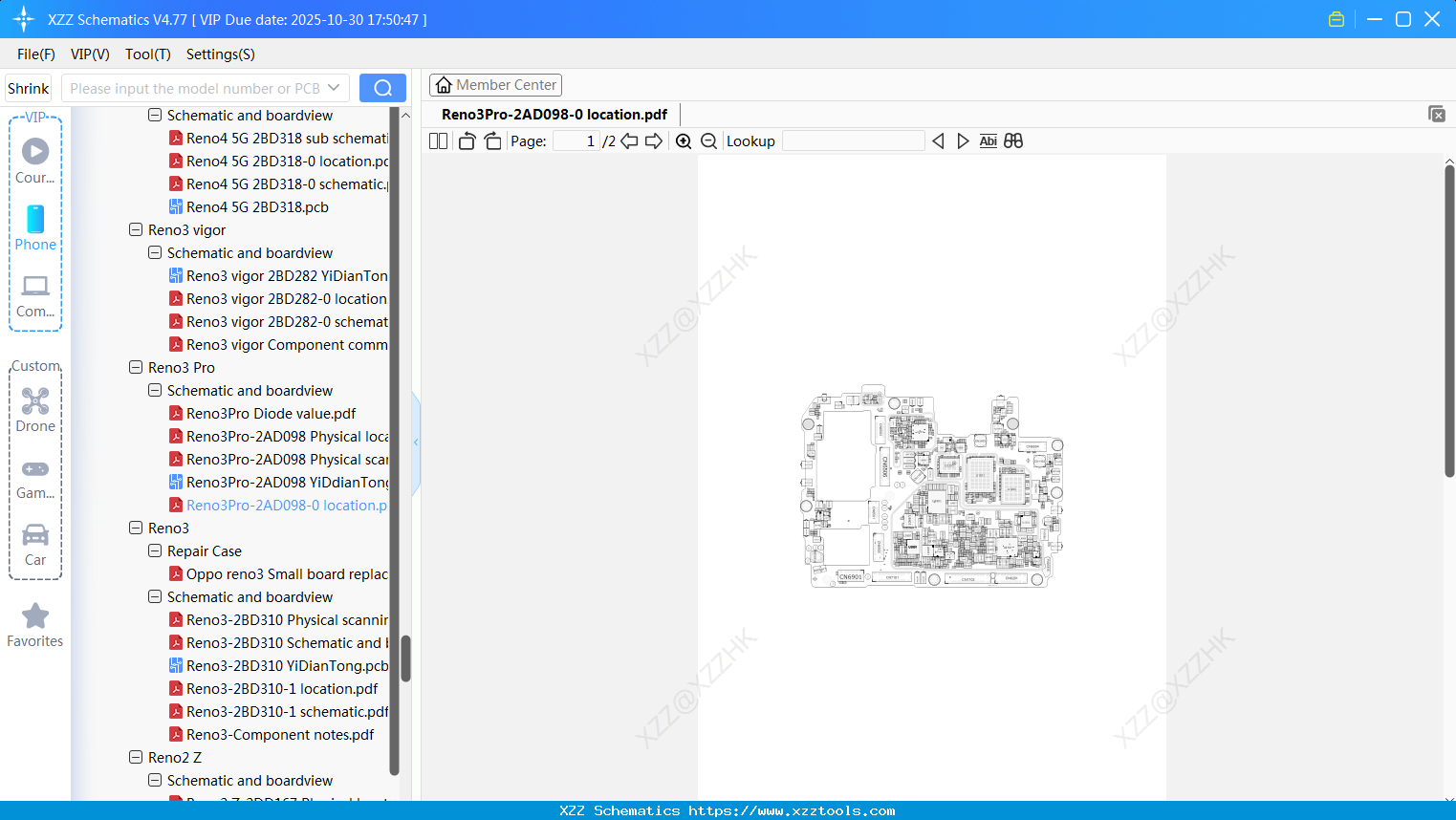Screen dimensions: 1456x820
Task: Open Reno3 vigor Component comm file
Action: click(x=279, y=344)
